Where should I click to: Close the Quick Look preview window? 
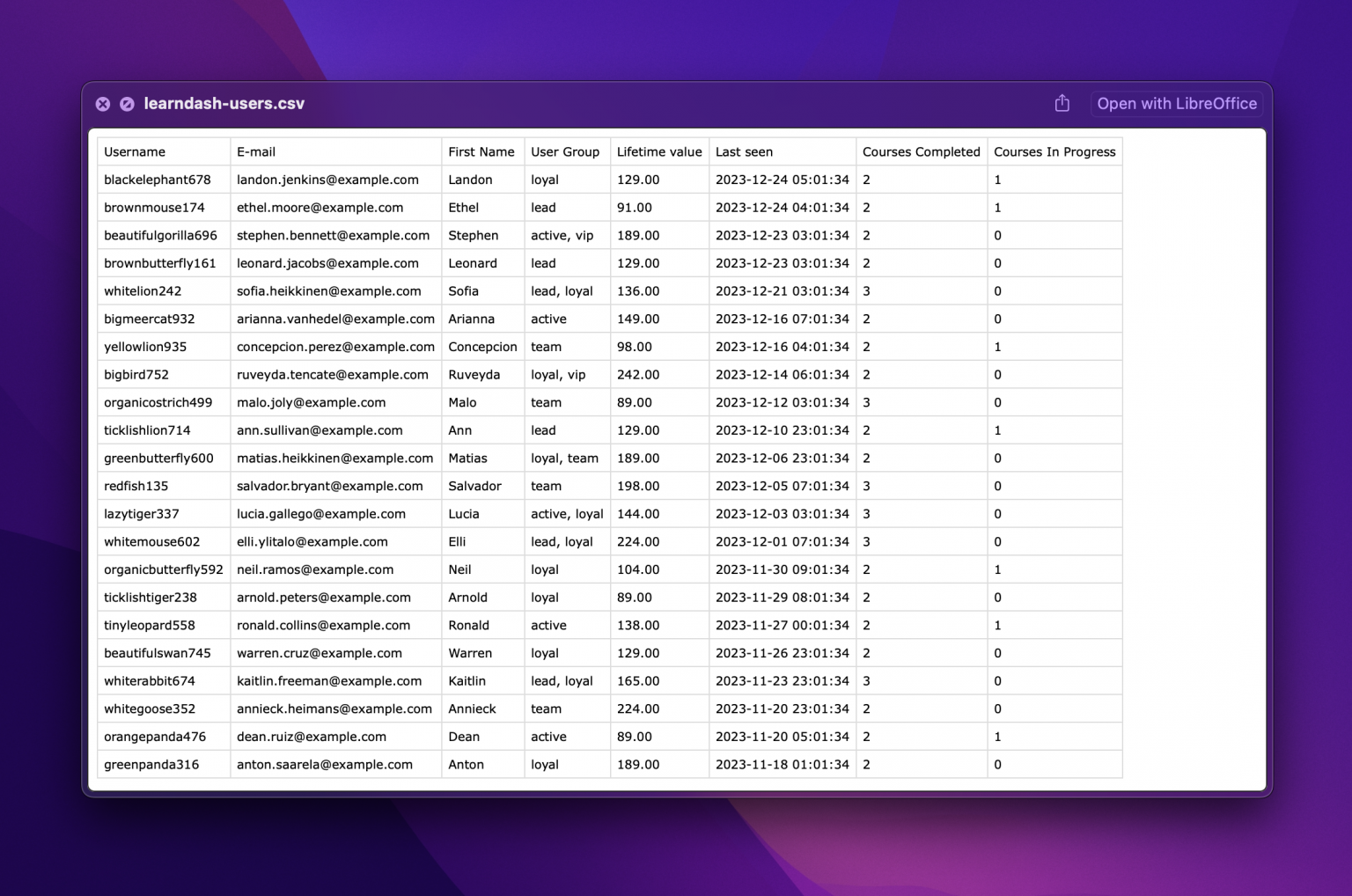103,104
